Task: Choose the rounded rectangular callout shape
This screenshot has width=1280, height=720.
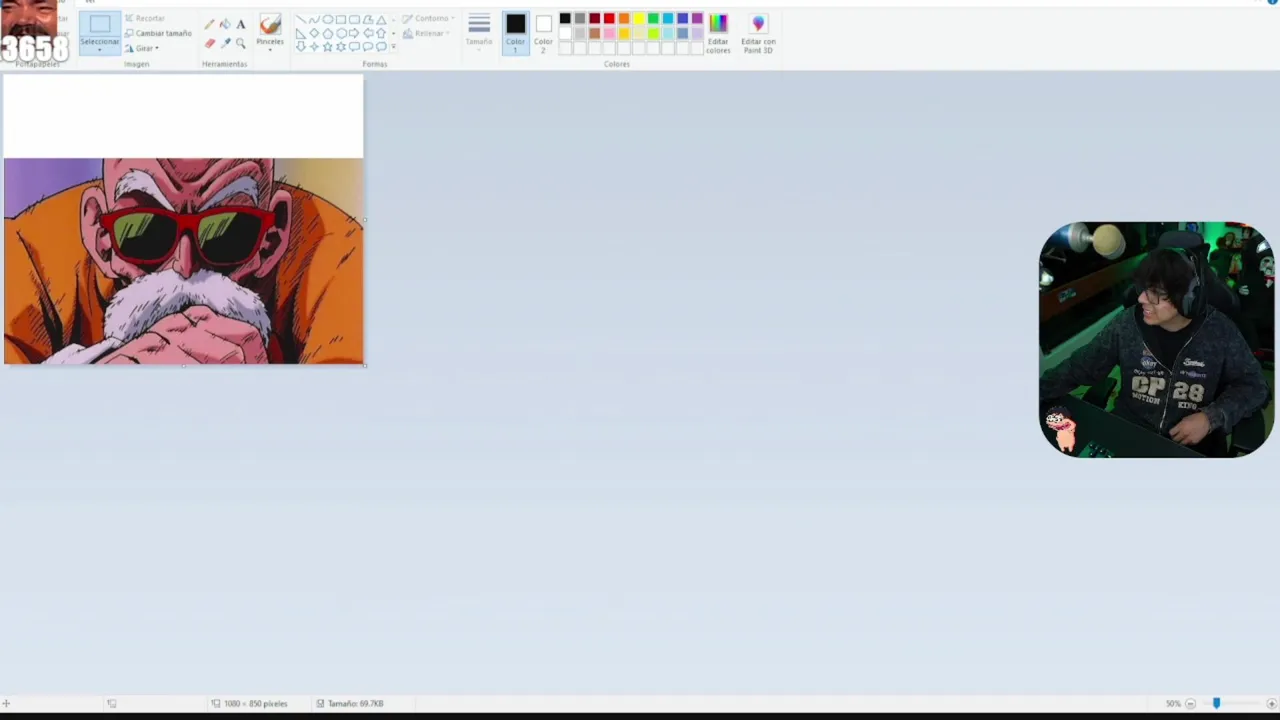Action: [x=354, y=47]
